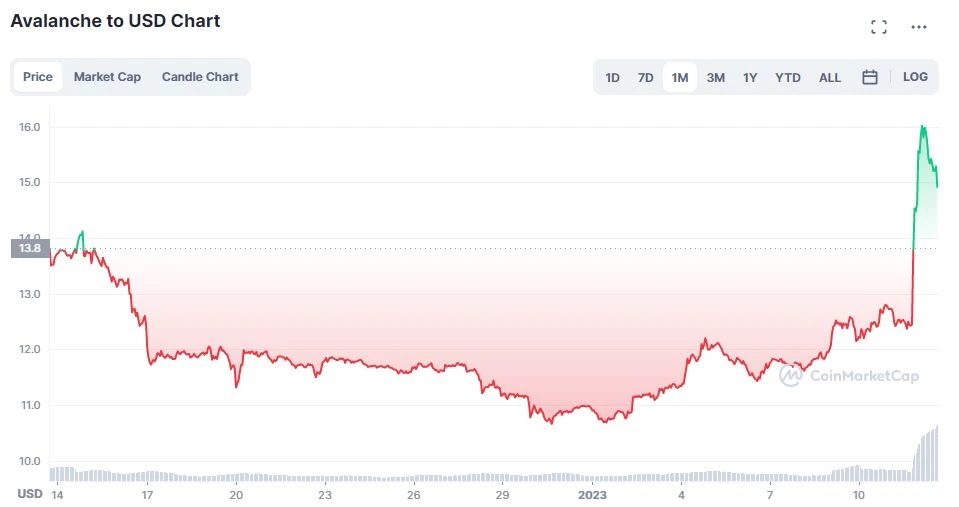Toggle the LOG scale button
Screen dimensions: 959x507
(x=915, y=77)
